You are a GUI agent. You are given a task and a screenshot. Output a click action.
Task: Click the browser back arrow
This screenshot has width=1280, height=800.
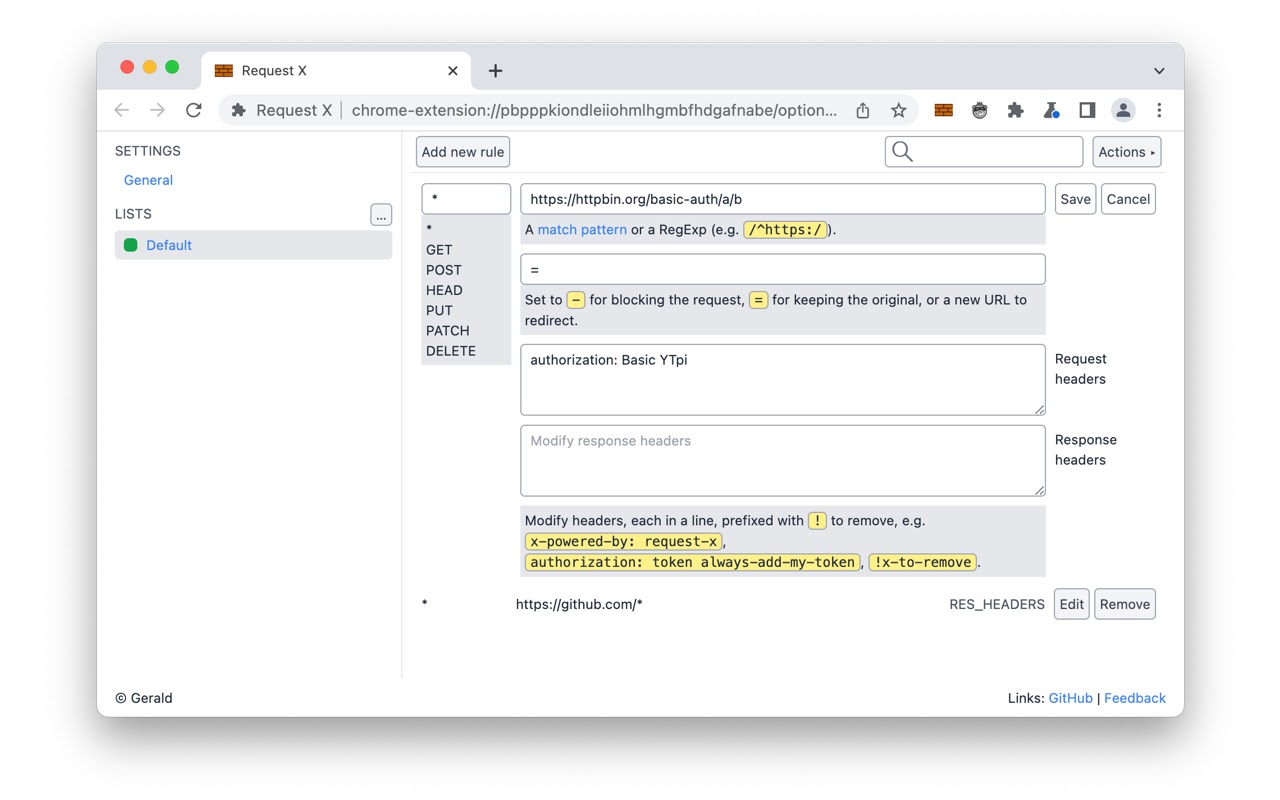pos(122,110)
